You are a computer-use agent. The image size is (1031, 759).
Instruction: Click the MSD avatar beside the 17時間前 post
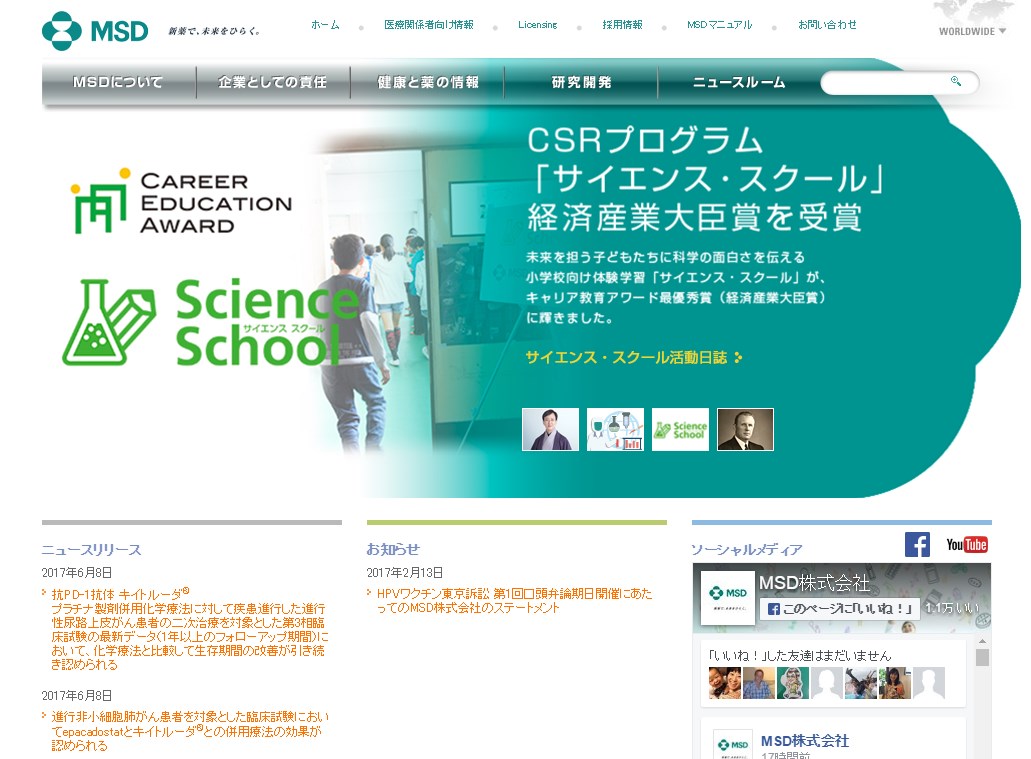[732, 745]
